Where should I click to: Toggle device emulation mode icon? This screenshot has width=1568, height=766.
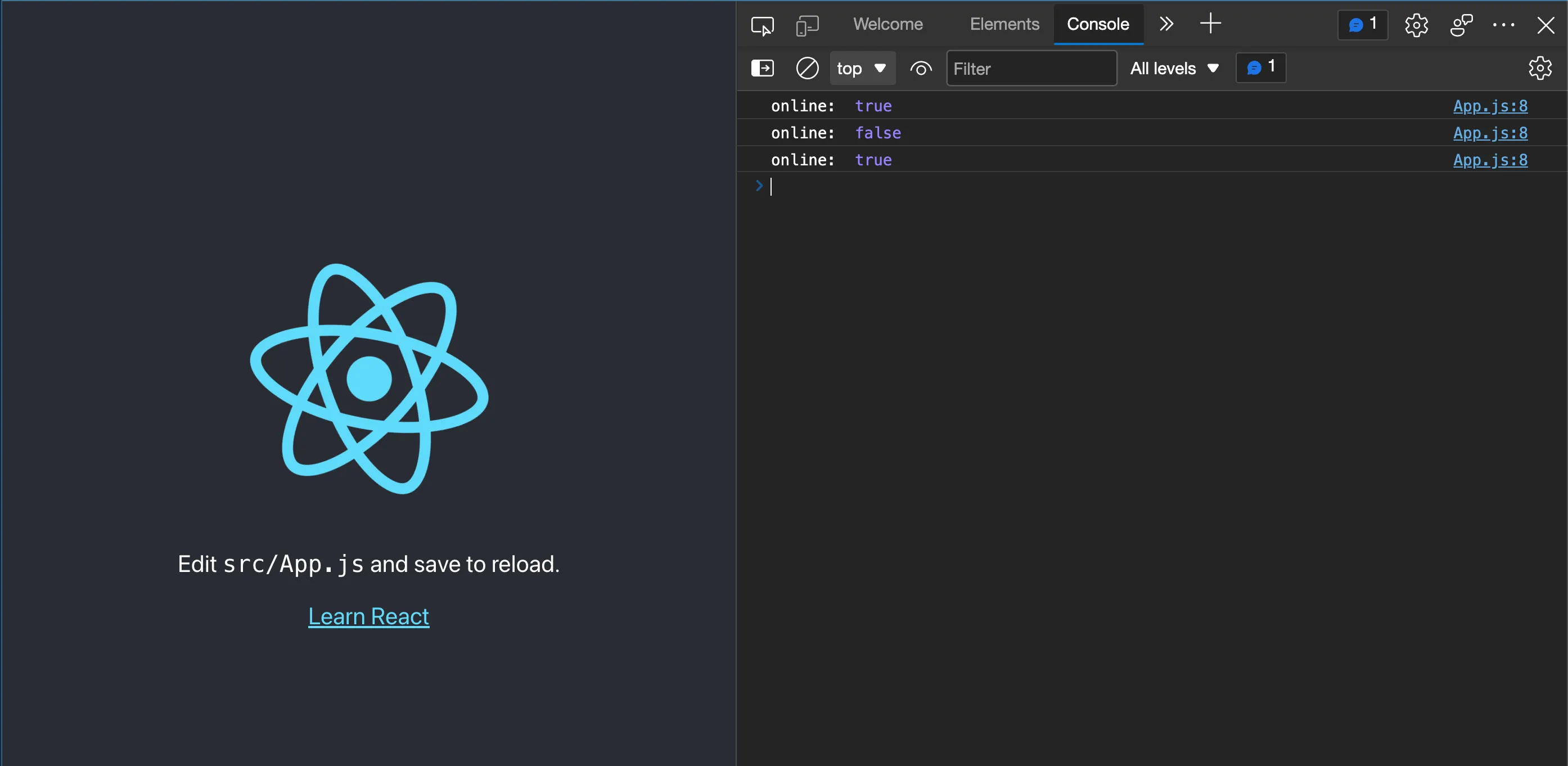pyautogui.click(x=807, y=25)
